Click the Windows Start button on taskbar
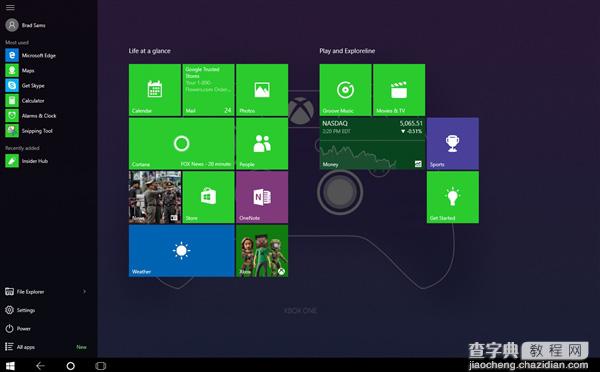Screen dimensions: 600x372 click(x=10, y=366)
